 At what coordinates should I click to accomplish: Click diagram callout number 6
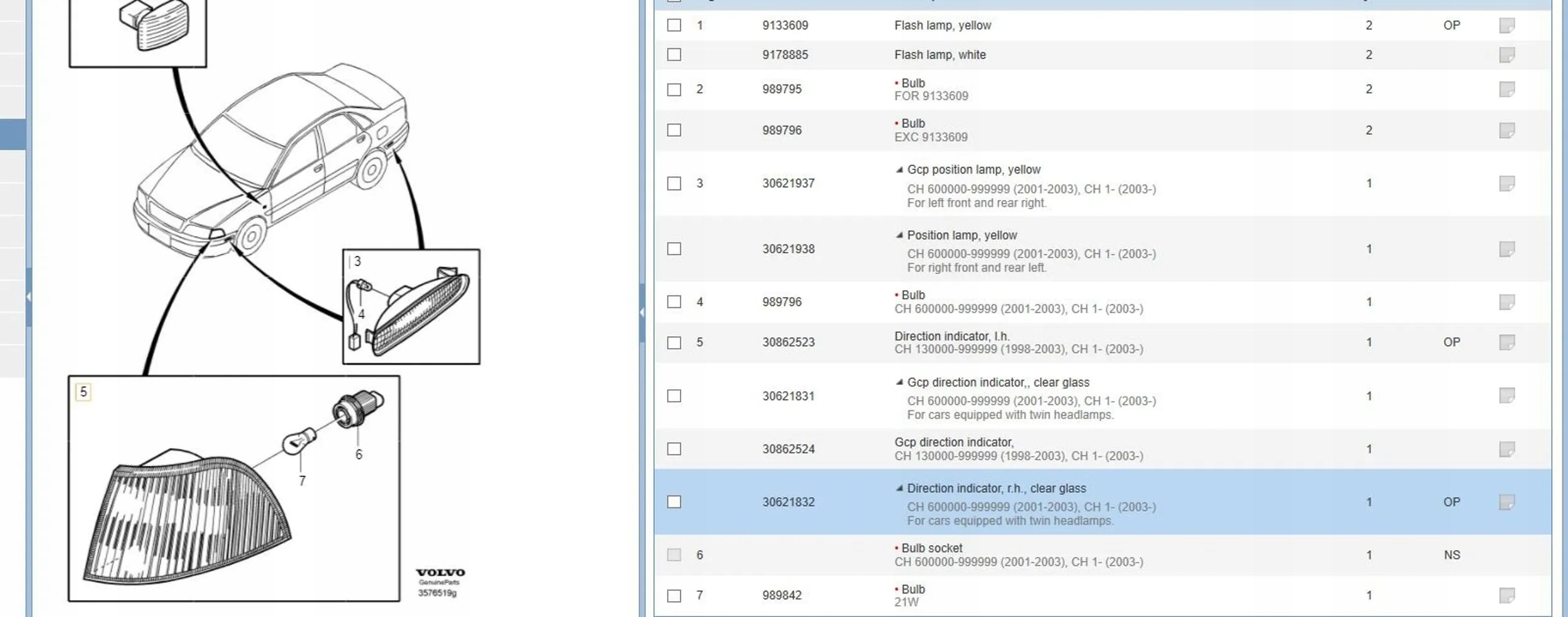click(359, 455)
